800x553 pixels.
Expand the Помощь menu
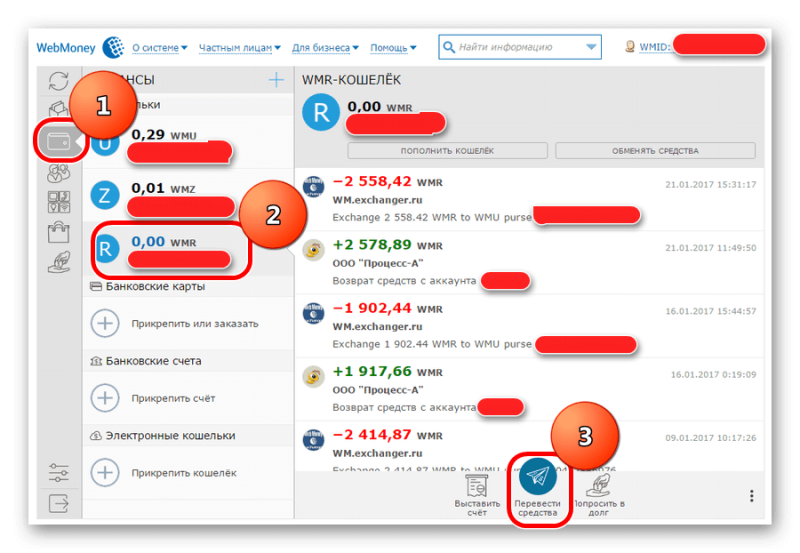coord(393,47)
